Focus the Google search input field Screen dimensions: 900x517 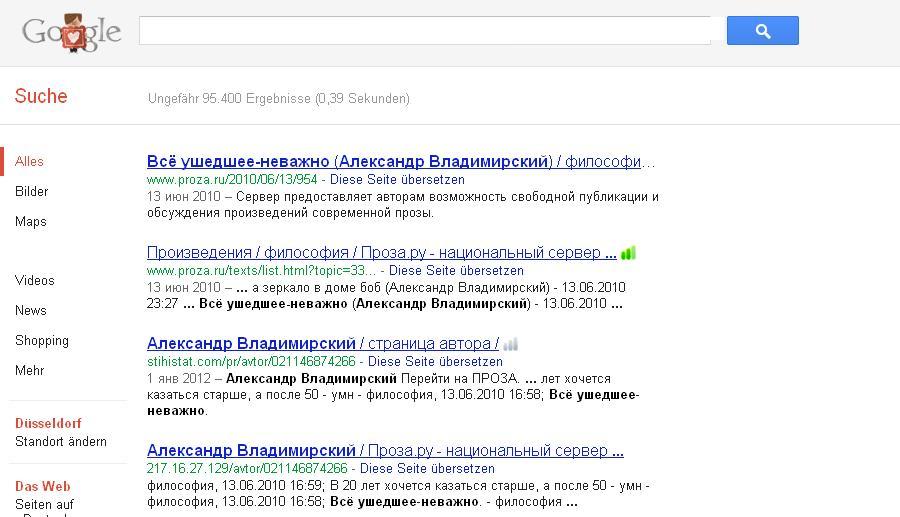pos(425,30)
